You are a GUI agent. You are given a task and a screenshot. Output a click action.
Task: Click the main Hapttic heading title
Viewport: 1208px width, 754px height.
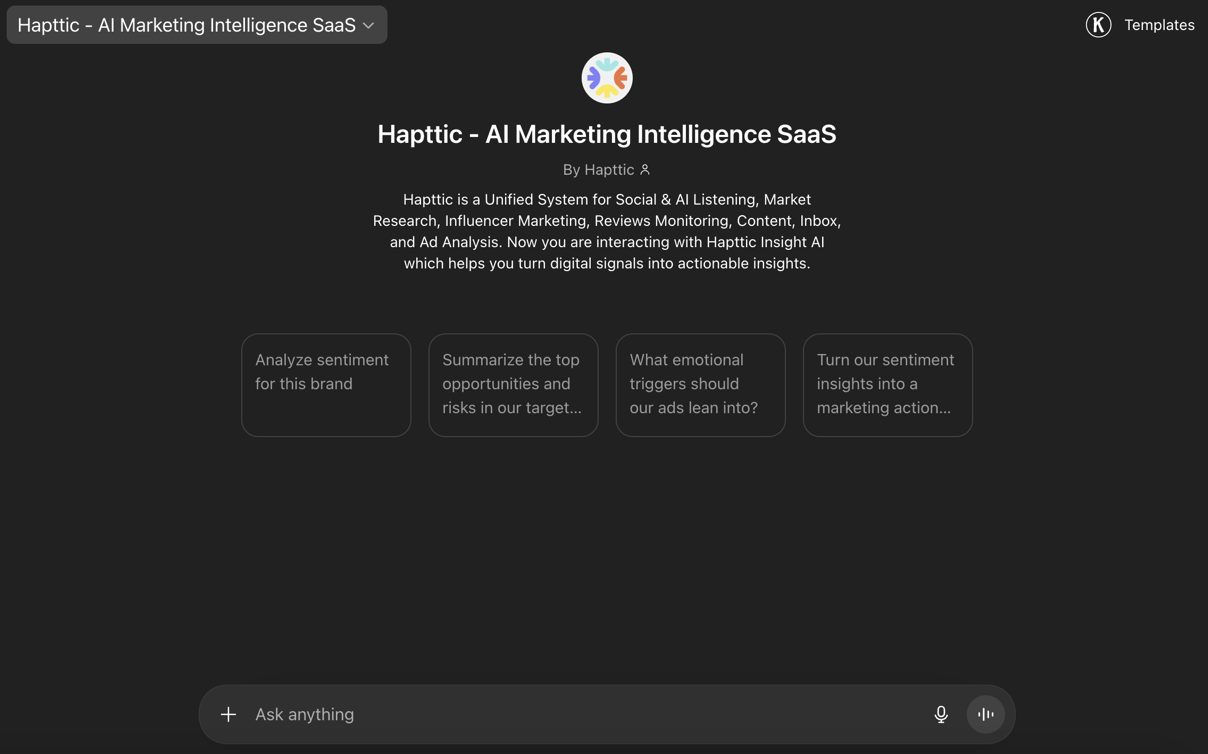[x=607, y=134]
